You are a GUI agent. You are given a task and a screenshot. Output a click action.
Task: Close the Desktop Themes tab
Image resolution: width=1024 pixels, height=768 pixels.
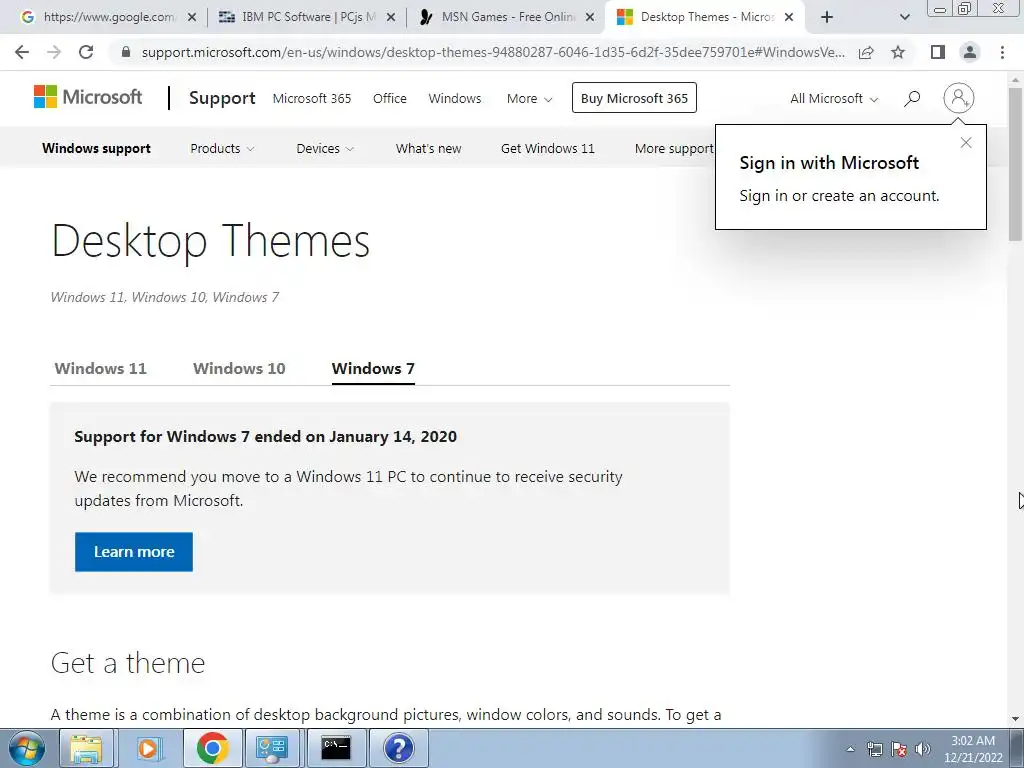pos(789,18)
